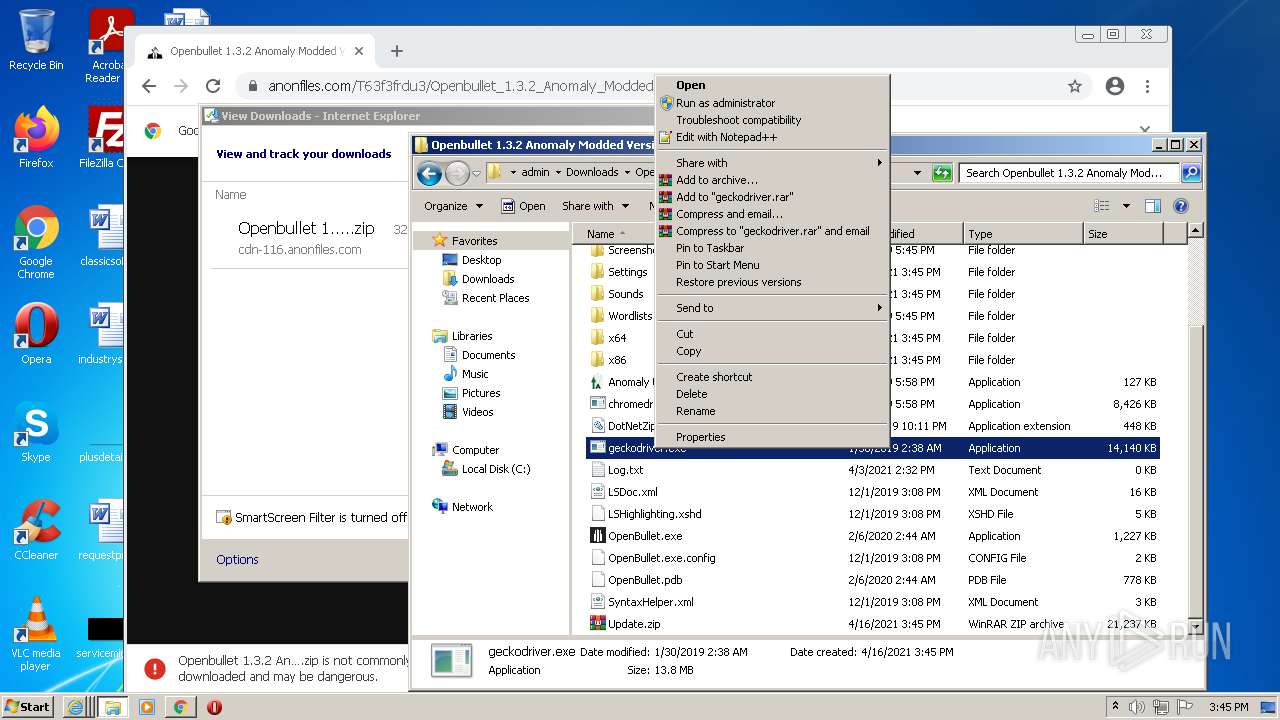This screenshot has height=720, width=1280.
Task: Sort by Size column header
Action: coord(1124,234)
